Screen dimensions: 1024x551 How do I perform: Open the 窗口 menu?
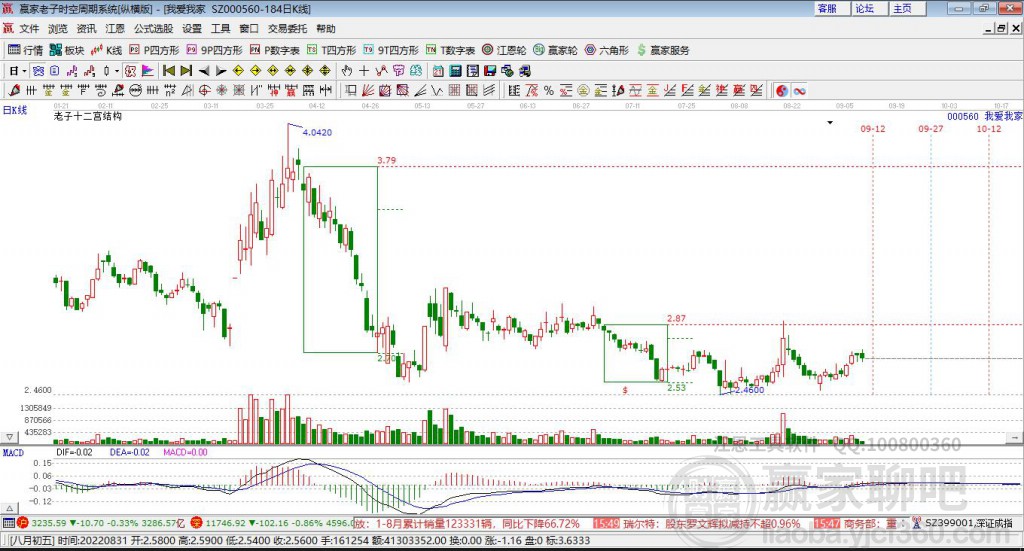(x=249, y=29)
